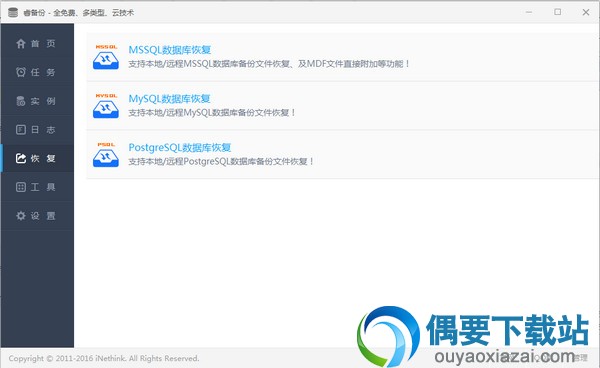
Task: Open the 日志 logs section
Action: coord(37,130)
